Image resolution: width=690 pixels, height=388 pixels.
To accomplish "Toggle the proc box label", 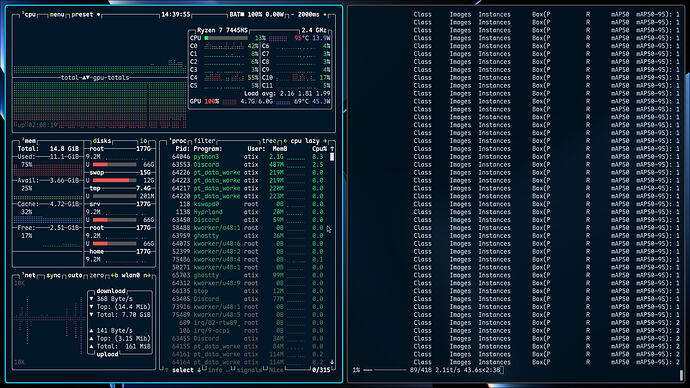I will coord(179,141).
